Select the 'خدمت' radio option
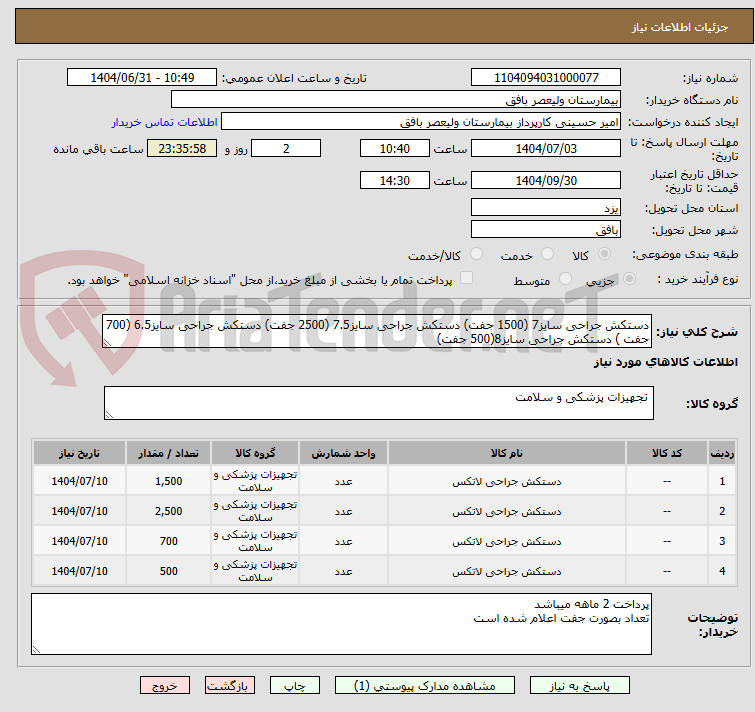This screenshot has width=755, height=712. 545,255
